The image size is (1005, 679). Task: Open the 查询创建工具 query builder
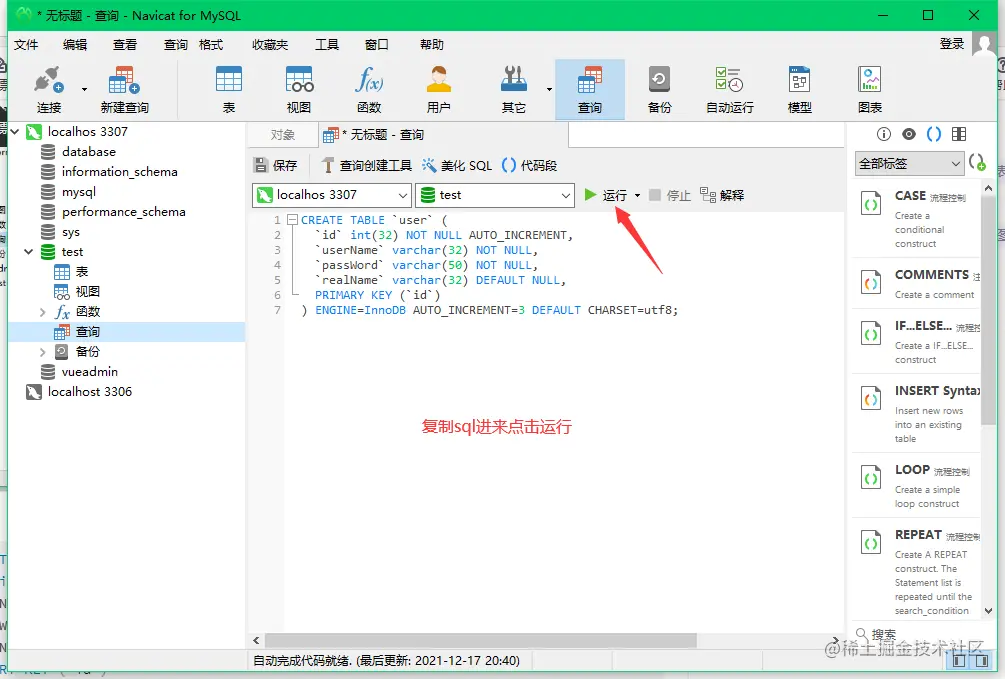tap(367, 165)
